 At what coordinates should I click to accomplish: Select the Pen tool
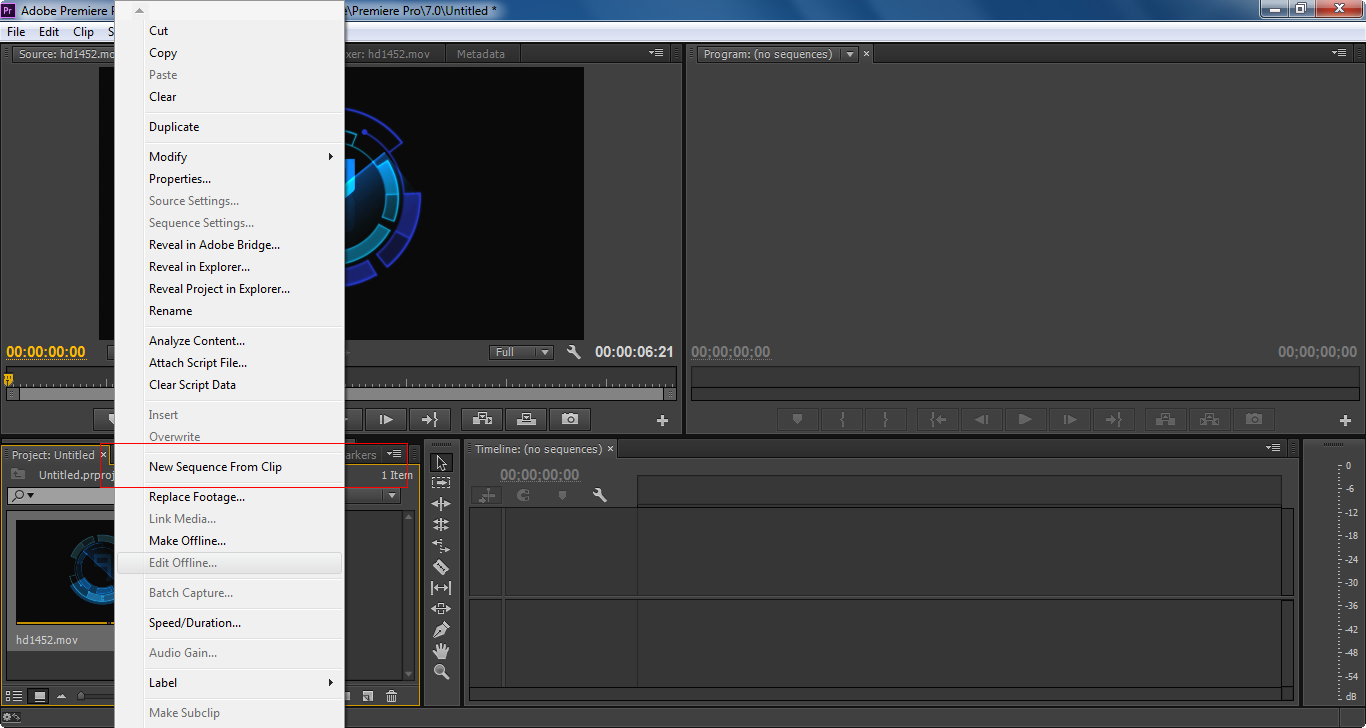(x=441, y=630)
